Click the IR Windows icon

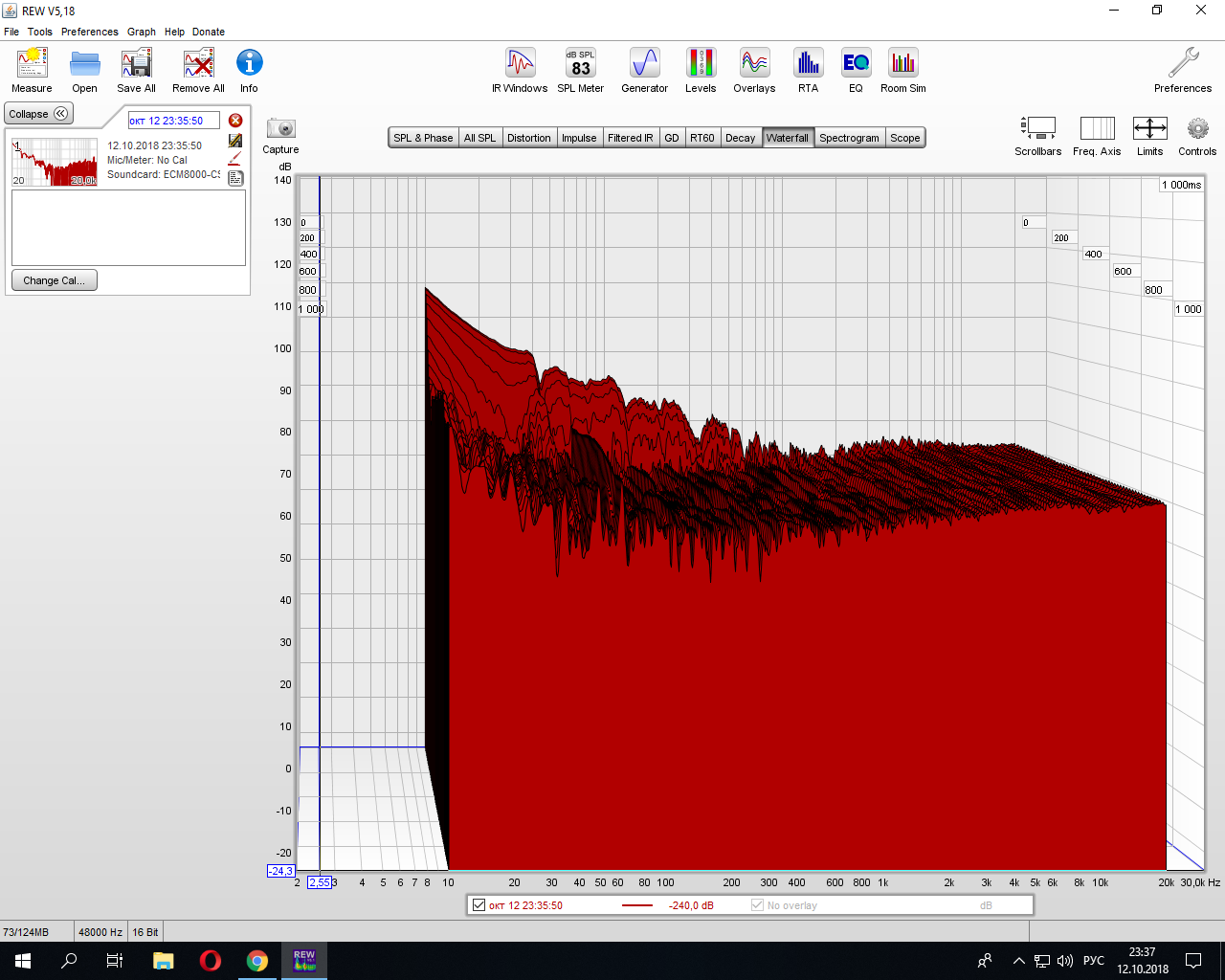coord(520,64)
